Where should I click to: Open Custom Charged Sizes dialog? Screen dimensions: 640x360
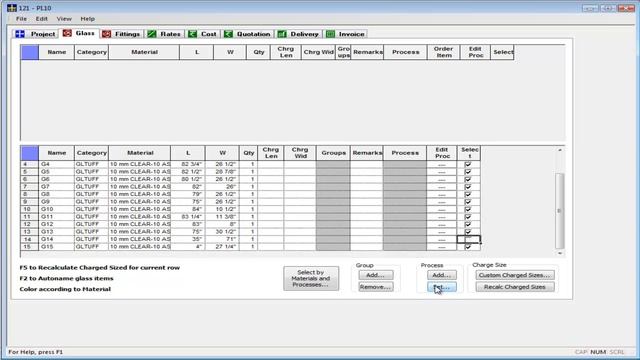[x=515, y=275]
